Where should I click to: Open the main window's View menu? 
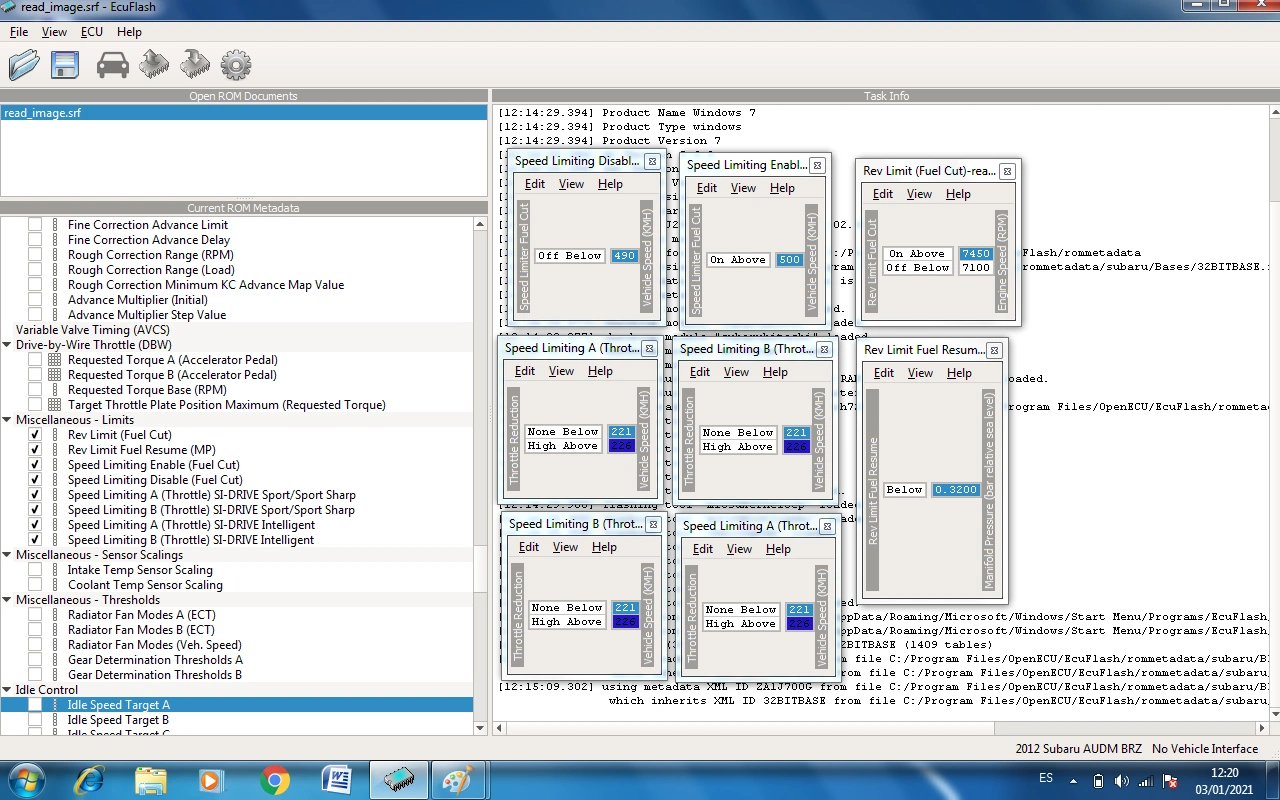[54, 32]
